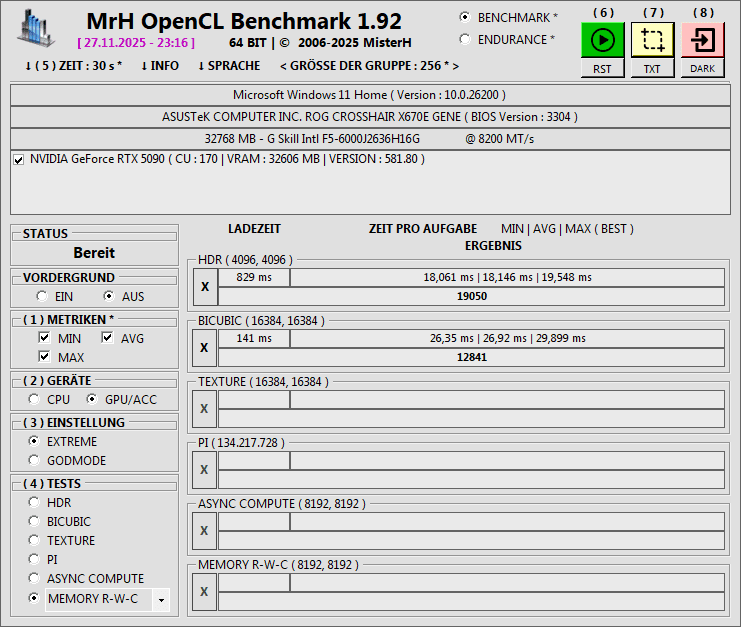Click the X button in the TEXTURE row
Viewport: 741px width, 627px height.
205,409
